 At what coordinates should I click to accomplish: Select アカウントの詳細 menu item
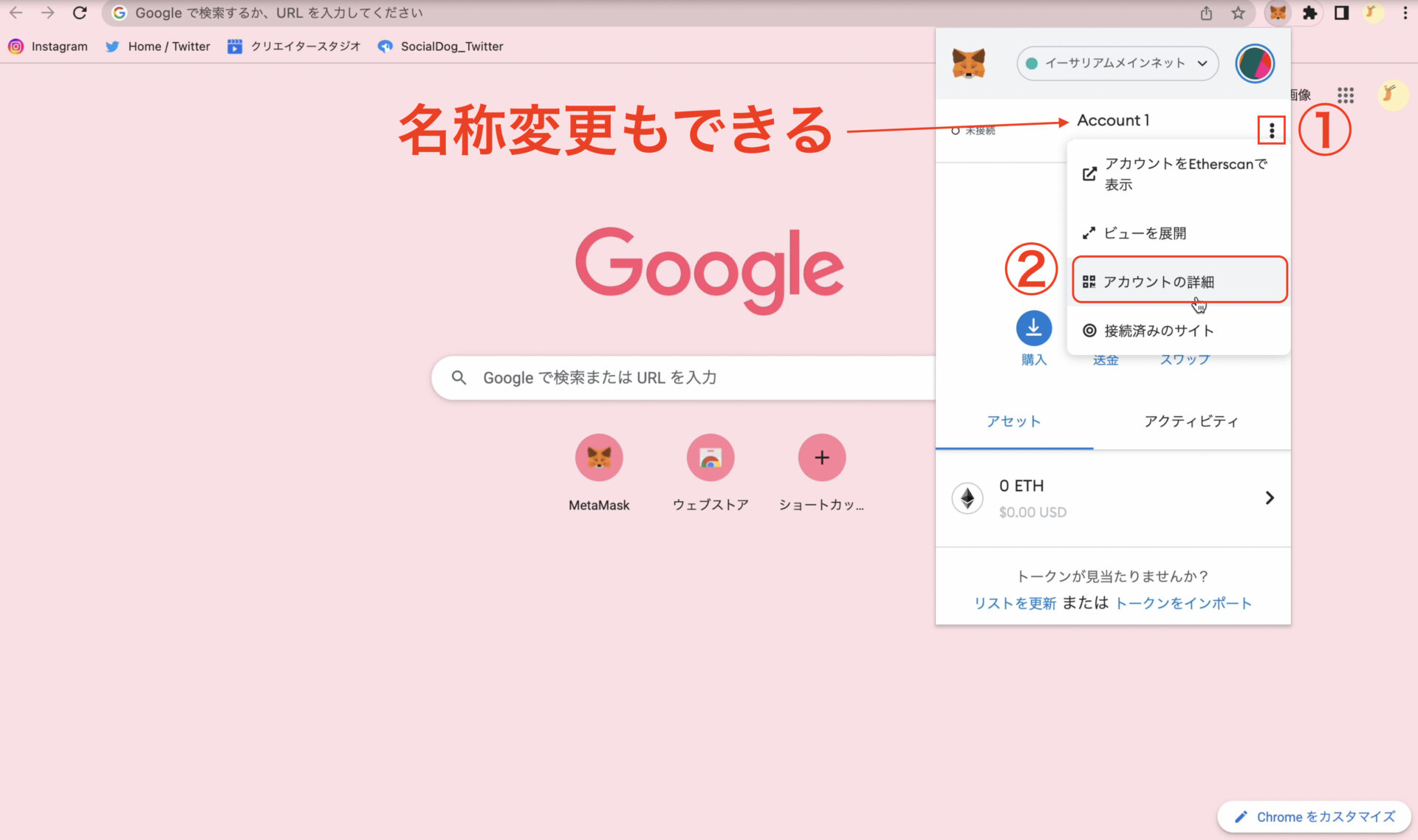(x=1179, y=280)
